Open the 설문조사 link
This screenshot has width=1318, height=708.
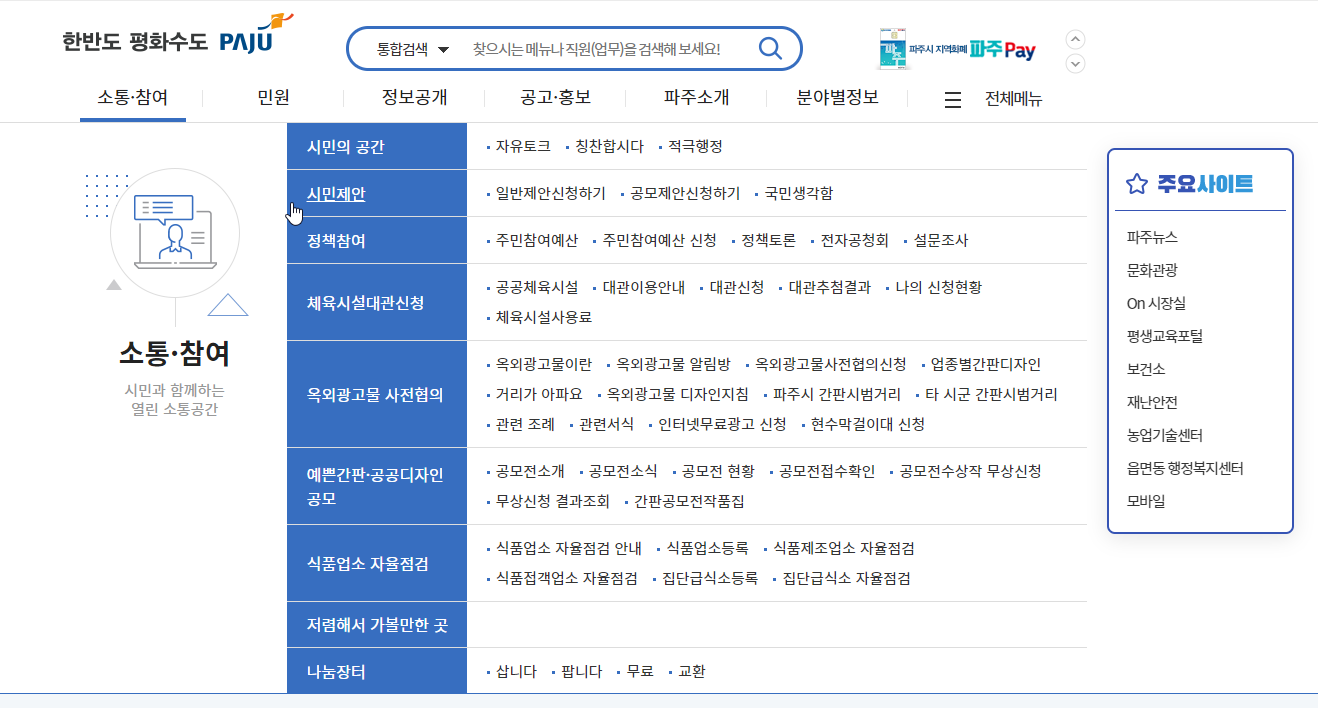point(940,240)
